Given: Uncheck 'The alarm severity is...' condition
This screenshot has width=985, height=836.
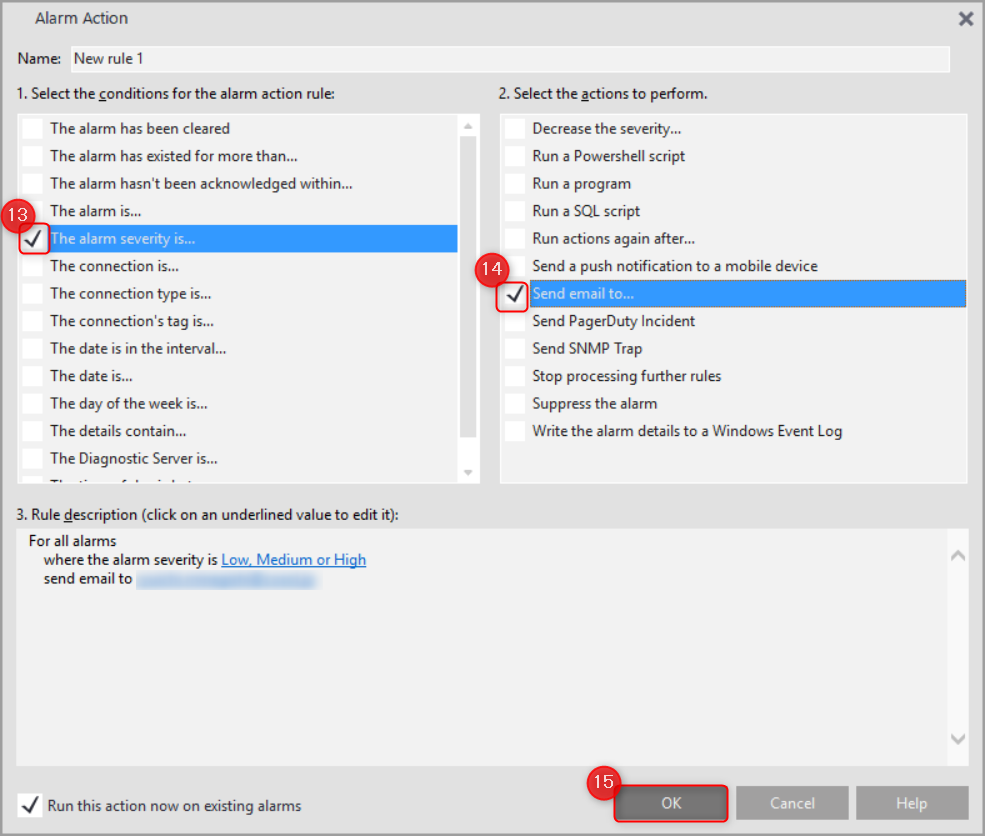Looking at the screenshot, I should tap(33, 239).
